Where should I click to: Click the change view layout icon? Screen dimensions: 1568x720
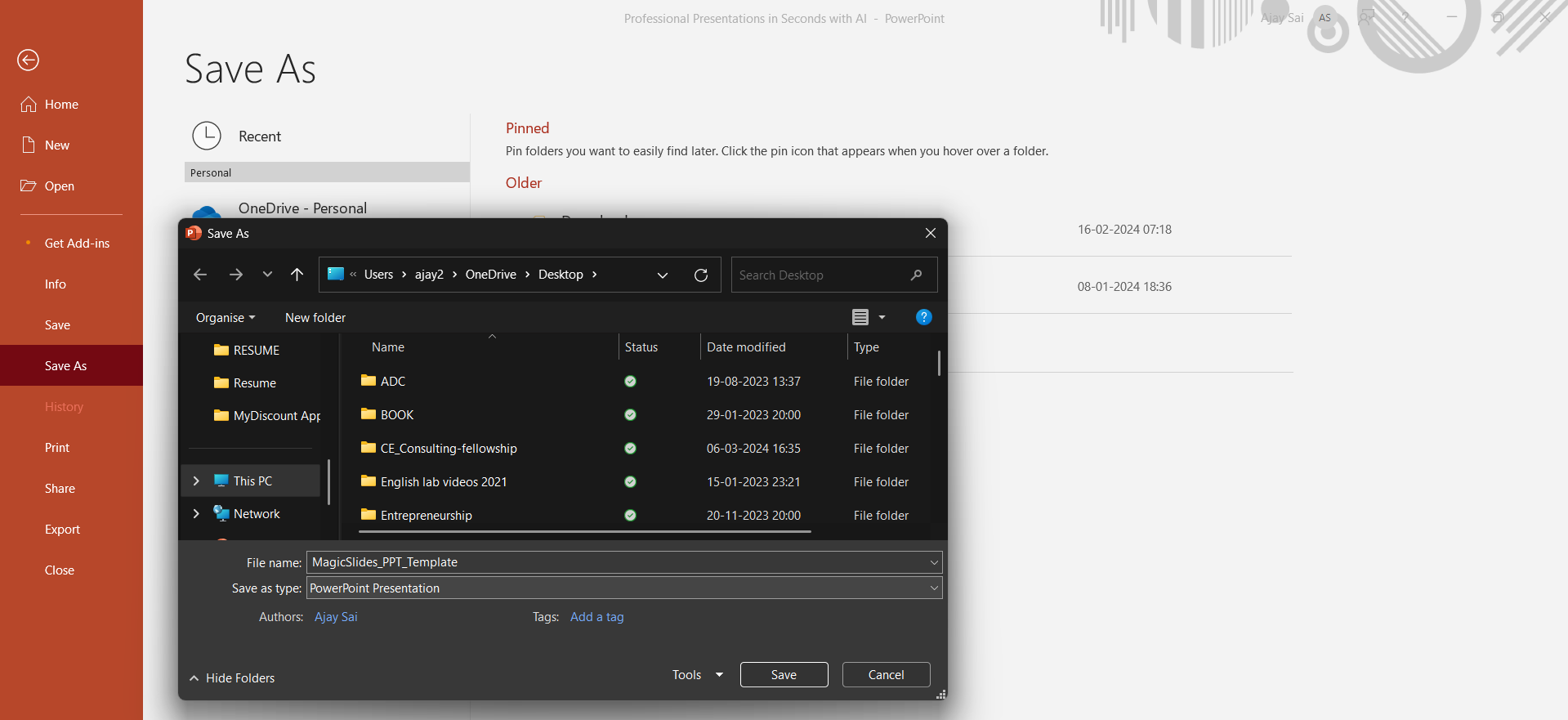[x=860, y=317]
